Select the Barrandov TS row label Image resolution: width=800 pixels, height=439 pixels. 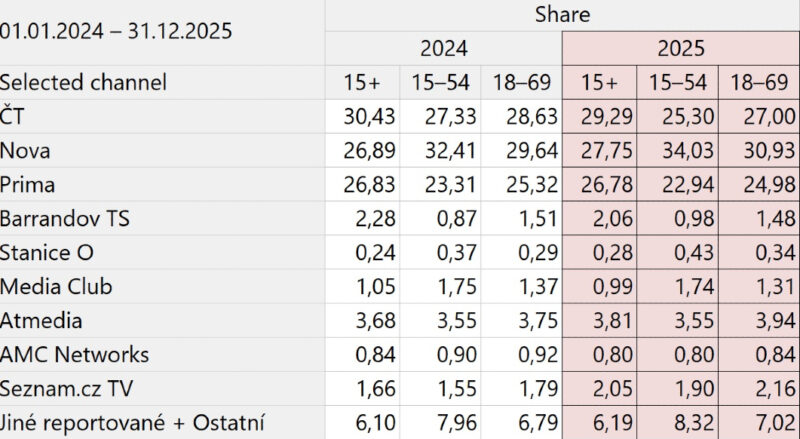65,218
